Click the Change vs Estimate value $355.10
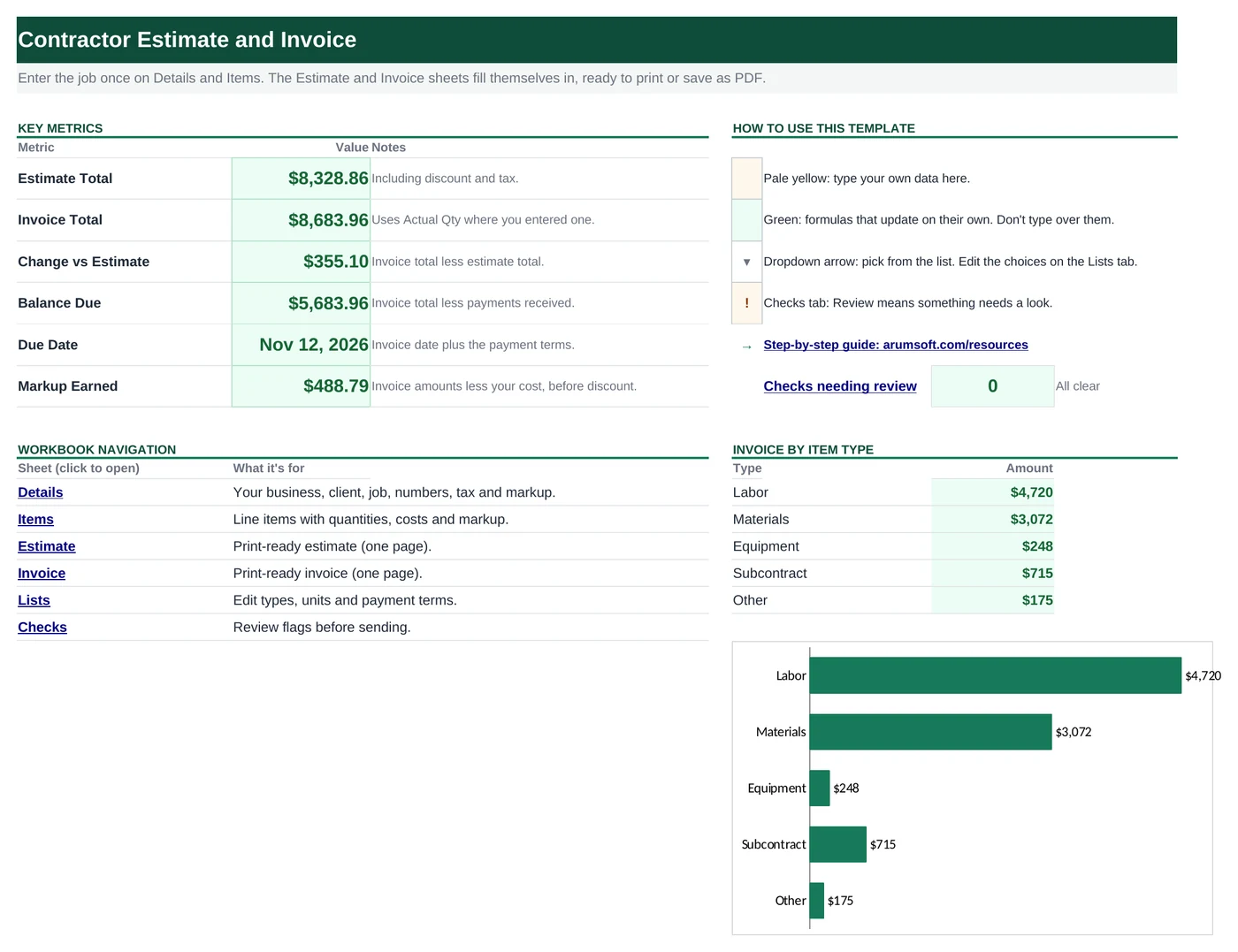Viewport: 1238px width, 952px height. 301,262
